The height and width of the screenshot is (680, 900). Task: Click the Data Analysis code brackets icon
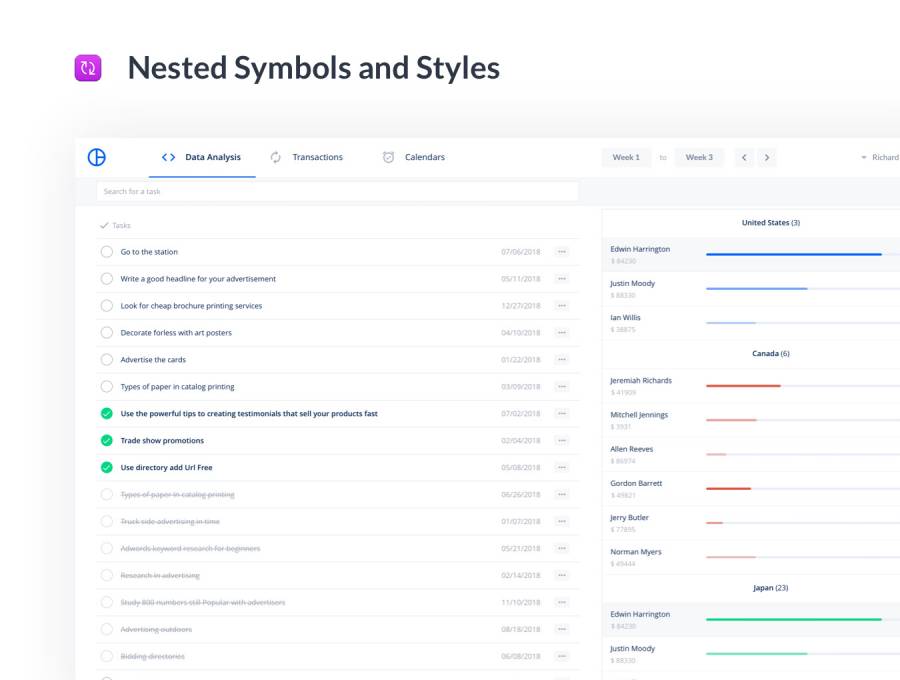(x=168, y=157)
